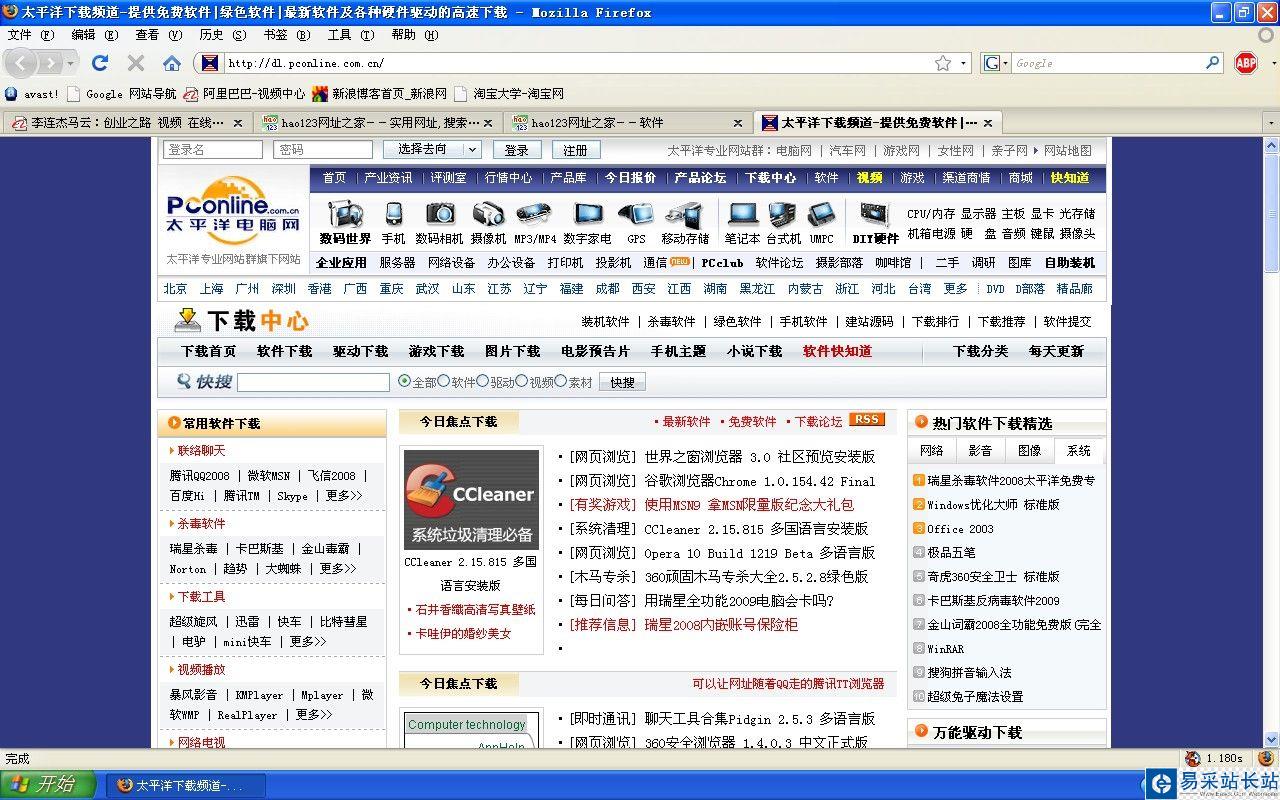Screen dimensions: 1280x800
Task: Click the 注册 register button
Action: tap(575, 150)
